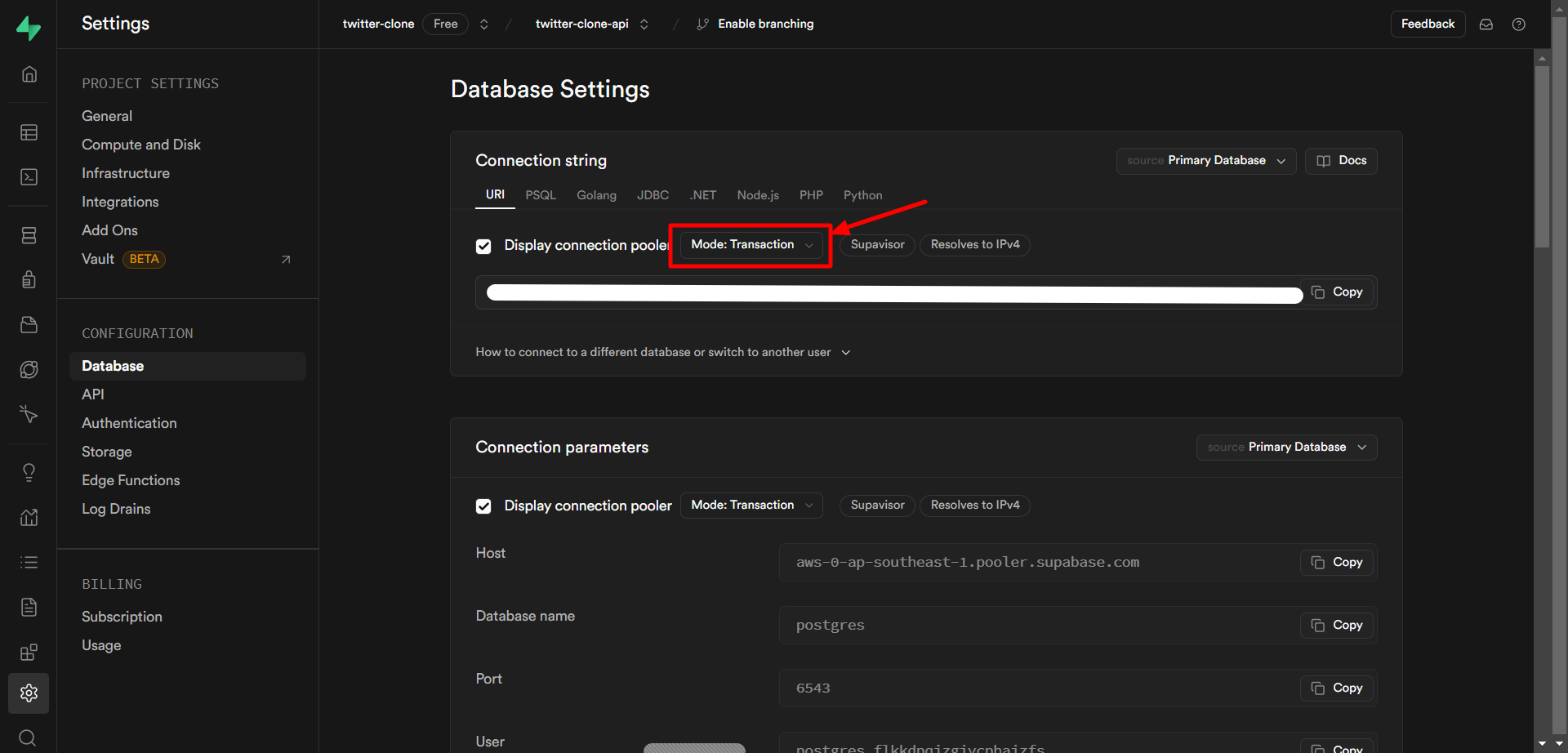Open source Primary Database dropdown for Connection string
Image resolution: width=1568 pixels, height=753 pixels.
(x=1206, y=161)
